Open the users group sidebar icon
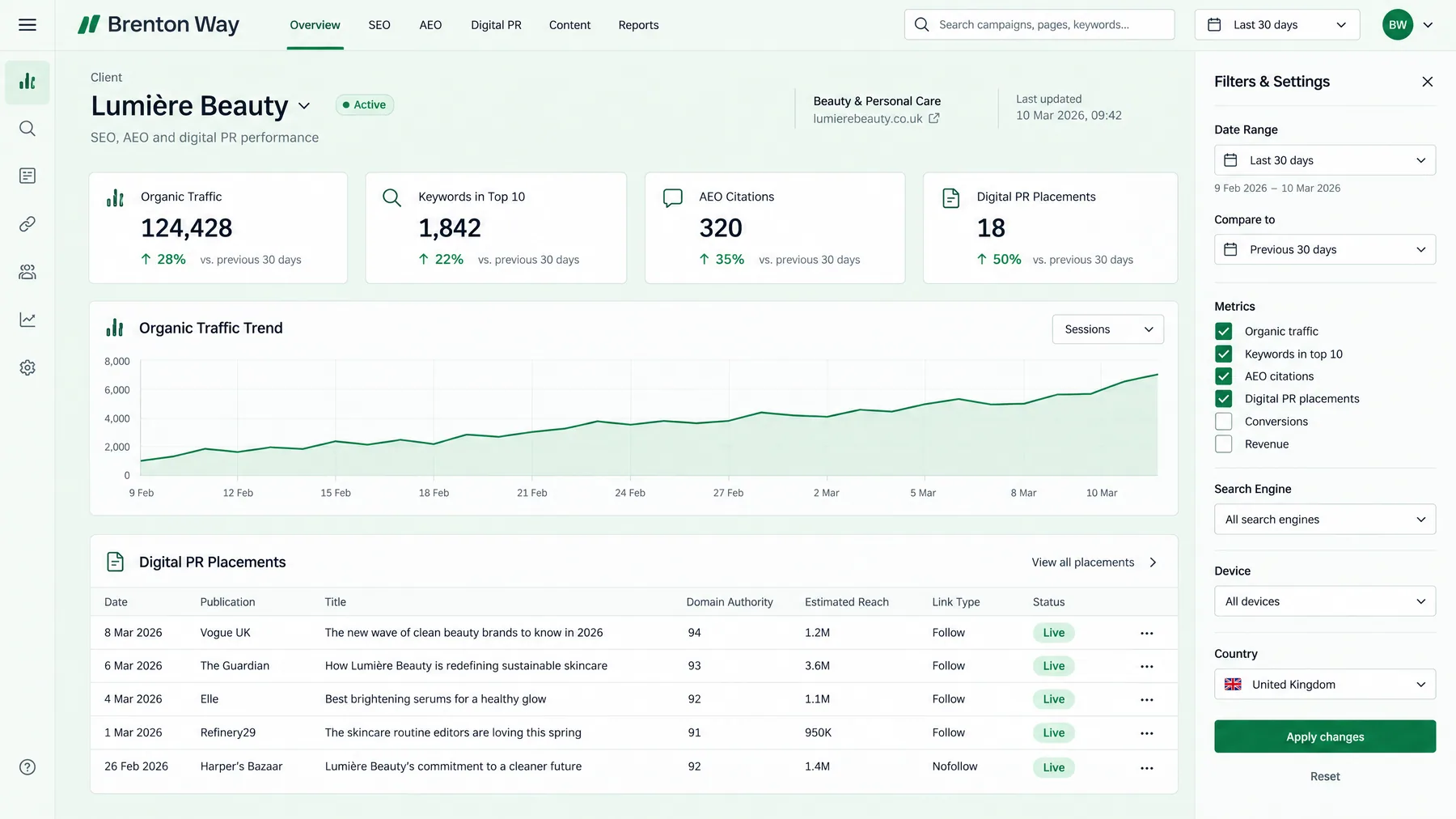The height and width of the screenshot is (819, 1456). (x=28, y=272)
